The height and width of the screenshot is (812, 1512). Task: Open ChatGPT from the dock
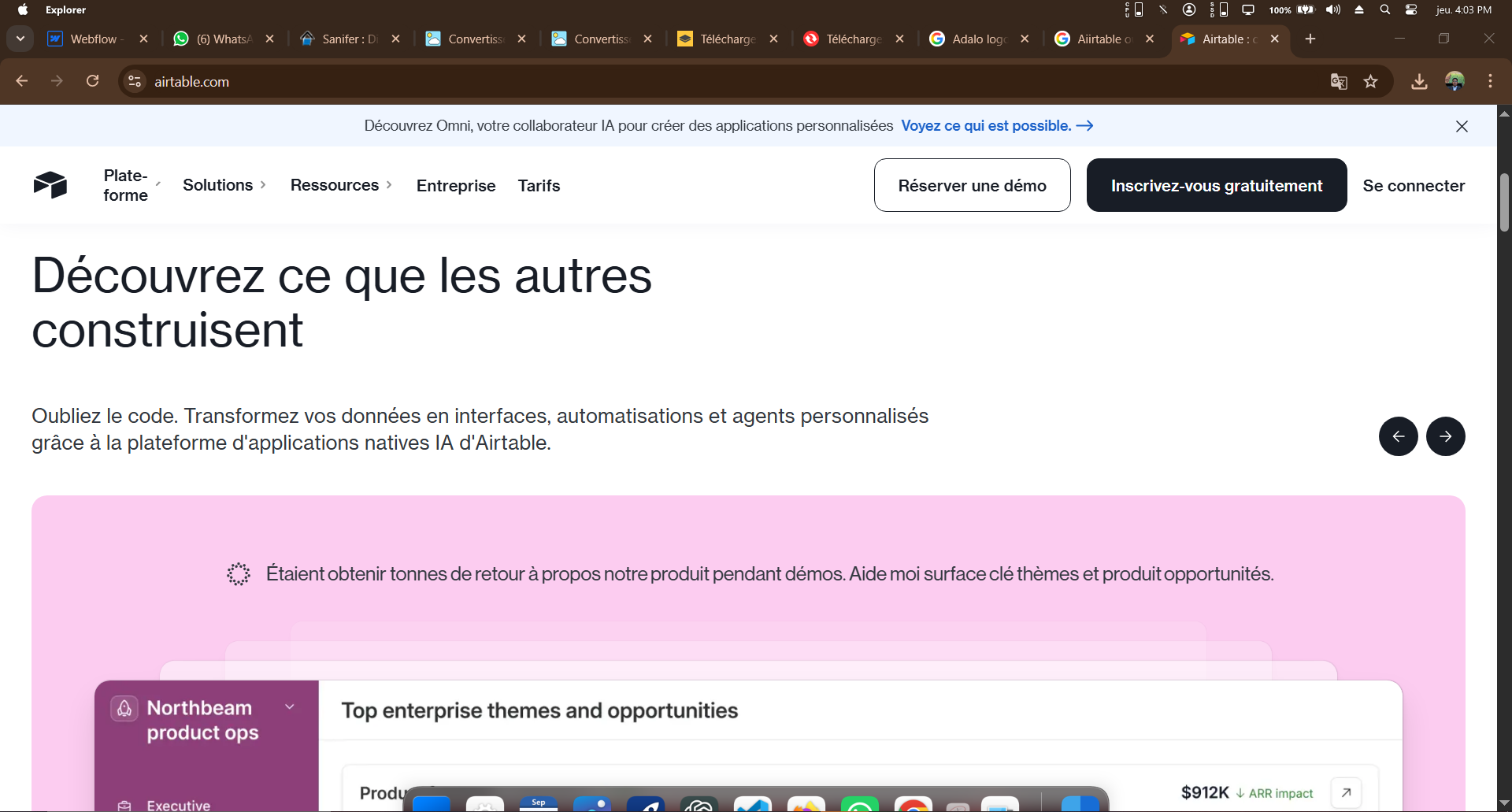pyautogui.click(x=699, y=805)
